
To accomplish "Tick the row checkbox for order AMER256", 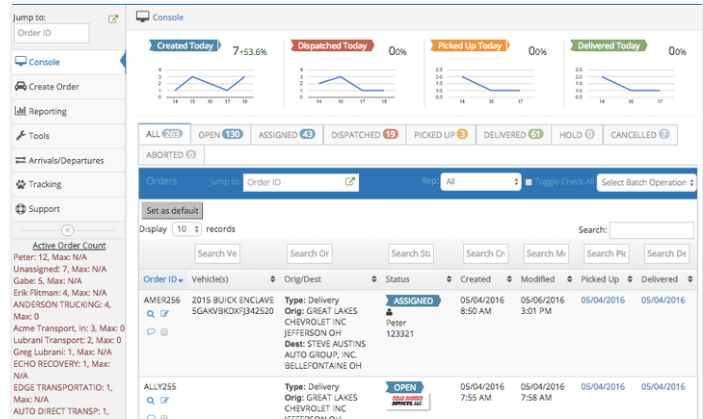I will [x=164, y=332].
